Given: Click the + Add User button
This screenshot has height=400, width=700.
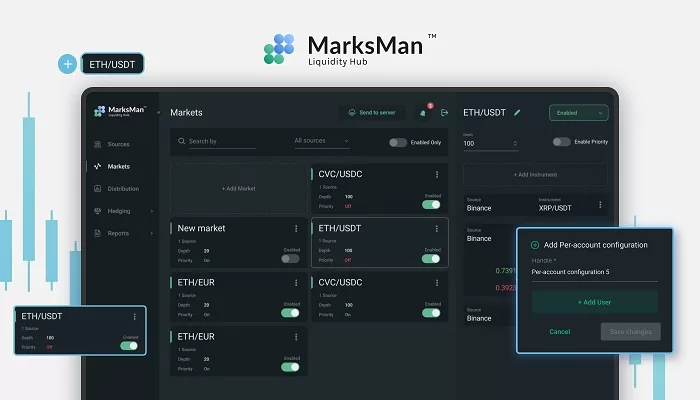Looking at the screenshot, I should click(x=594, y=302).
